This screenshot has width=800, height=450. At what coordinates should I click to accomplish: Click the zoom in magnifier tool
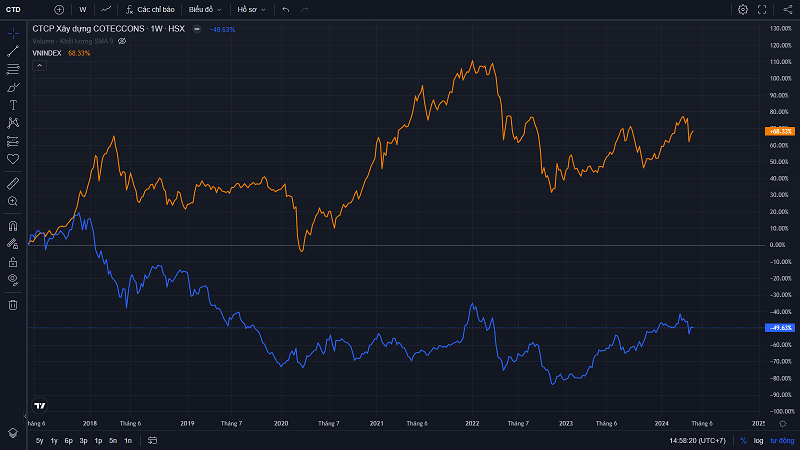coord(13,201)
